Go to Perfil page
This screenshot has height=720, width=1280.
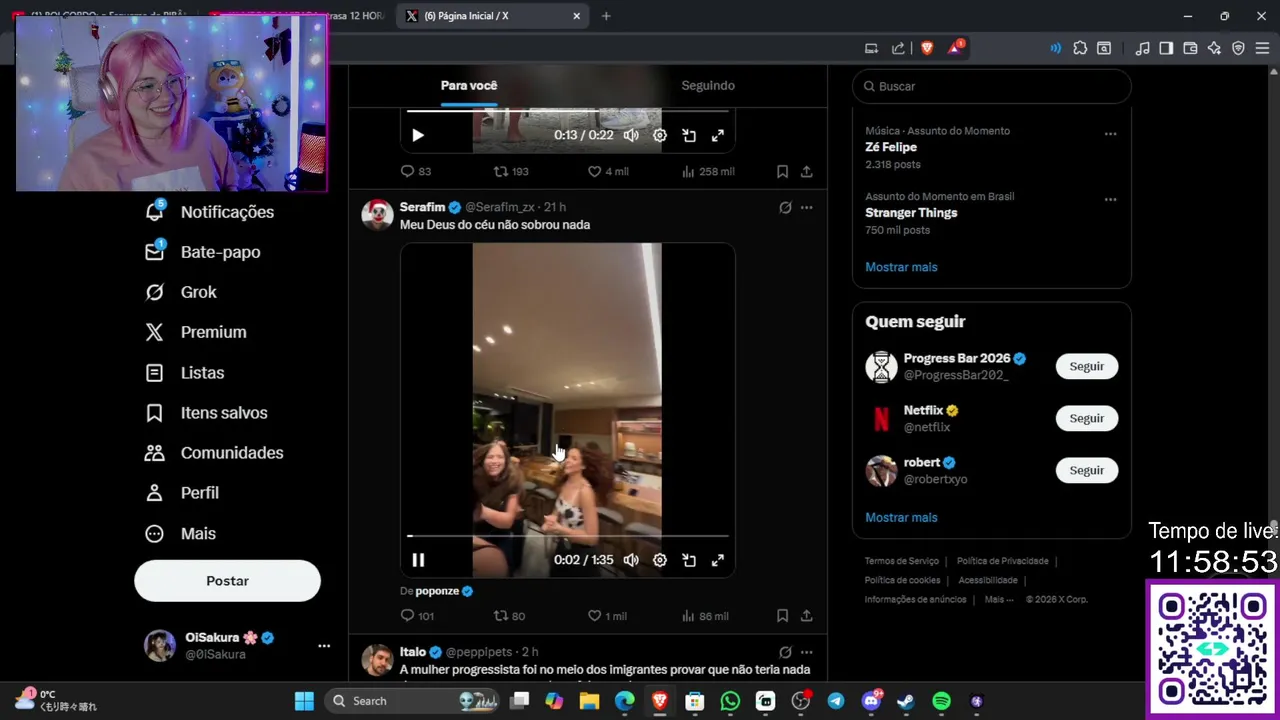click(182, 493)
